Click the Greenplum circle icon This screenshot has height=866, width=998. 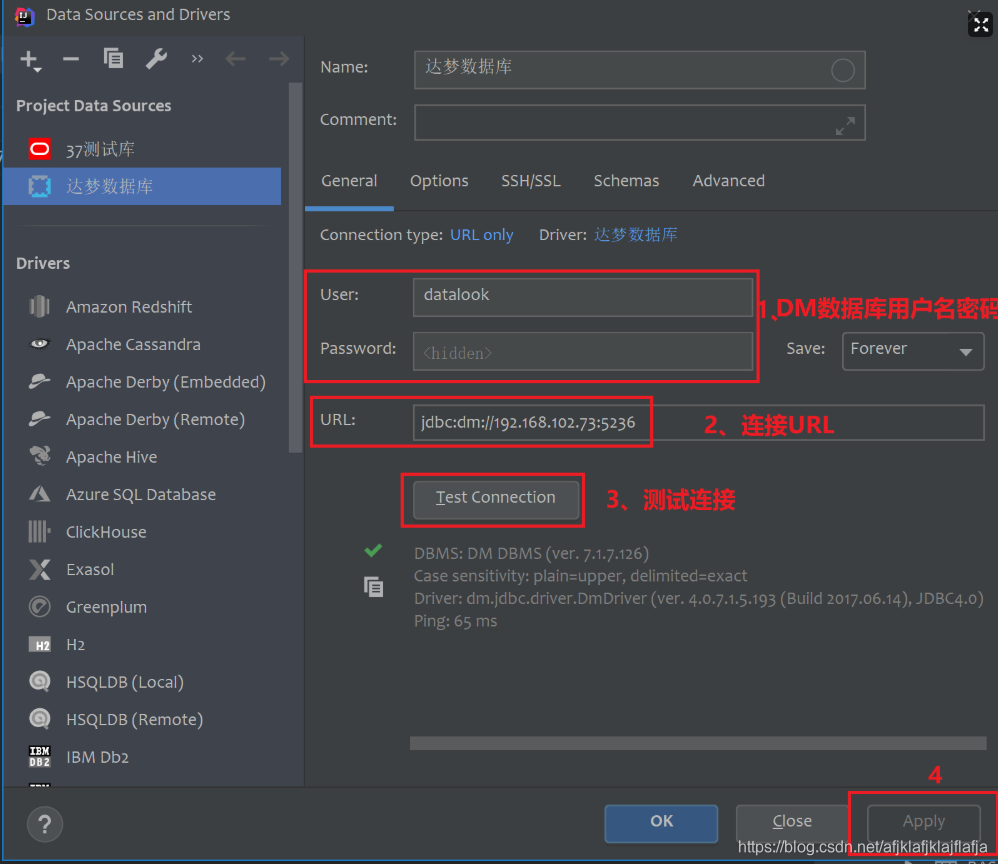coord(39,607)
